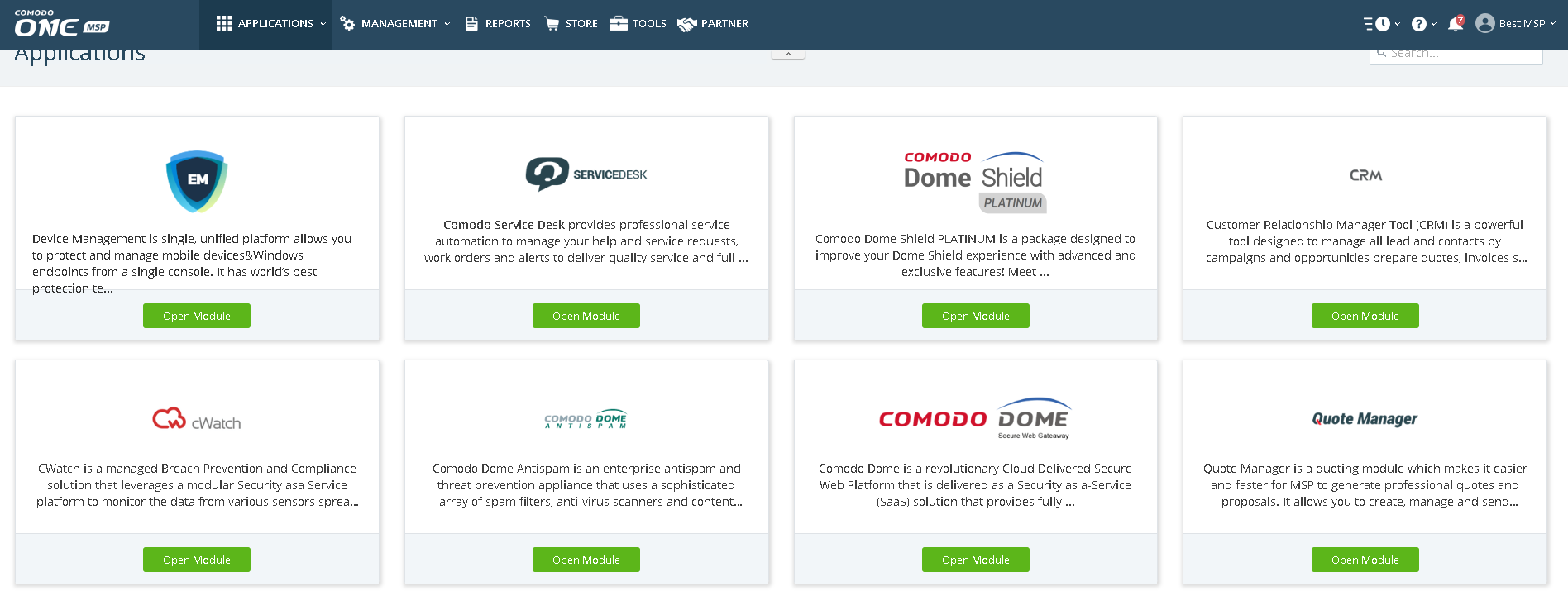Click the Comodo Service Desk description text
Viewport: 1568px width, 605px height.
click(586, 241)
